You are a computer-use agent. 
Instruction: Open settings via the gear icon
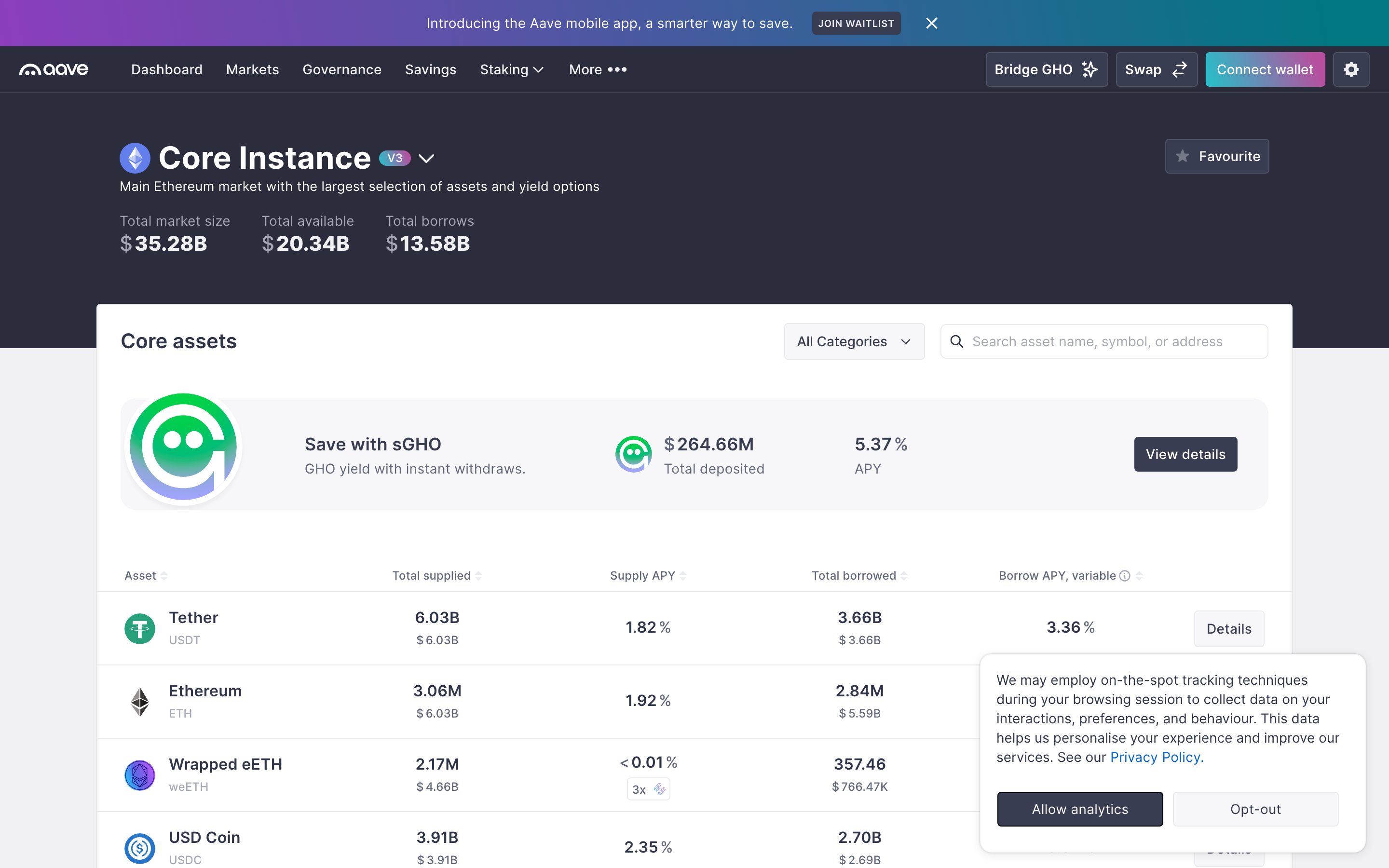[1351, 69]
